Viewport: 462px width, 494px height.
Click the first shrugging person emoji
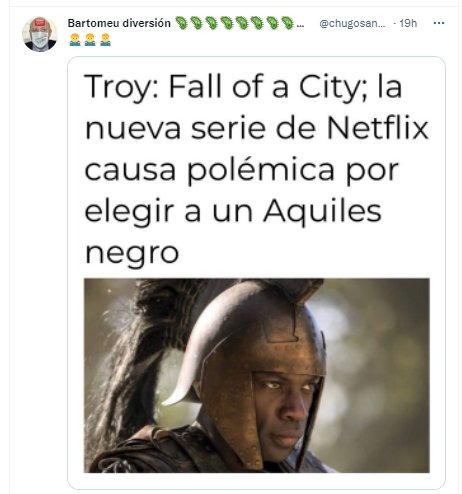point(75,40)
